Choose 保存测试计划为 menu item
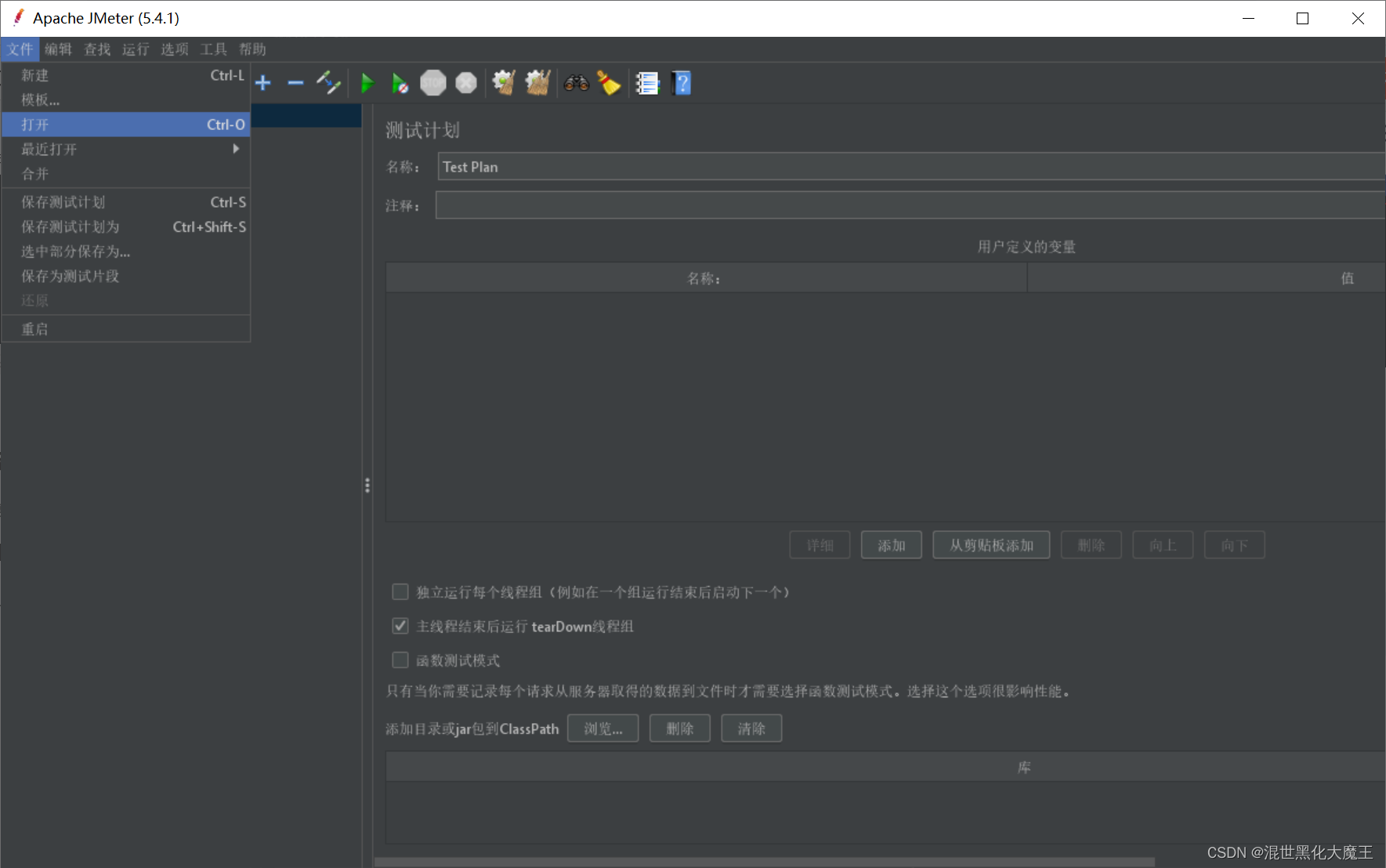The image size is (1386, 868). point(126,226)
